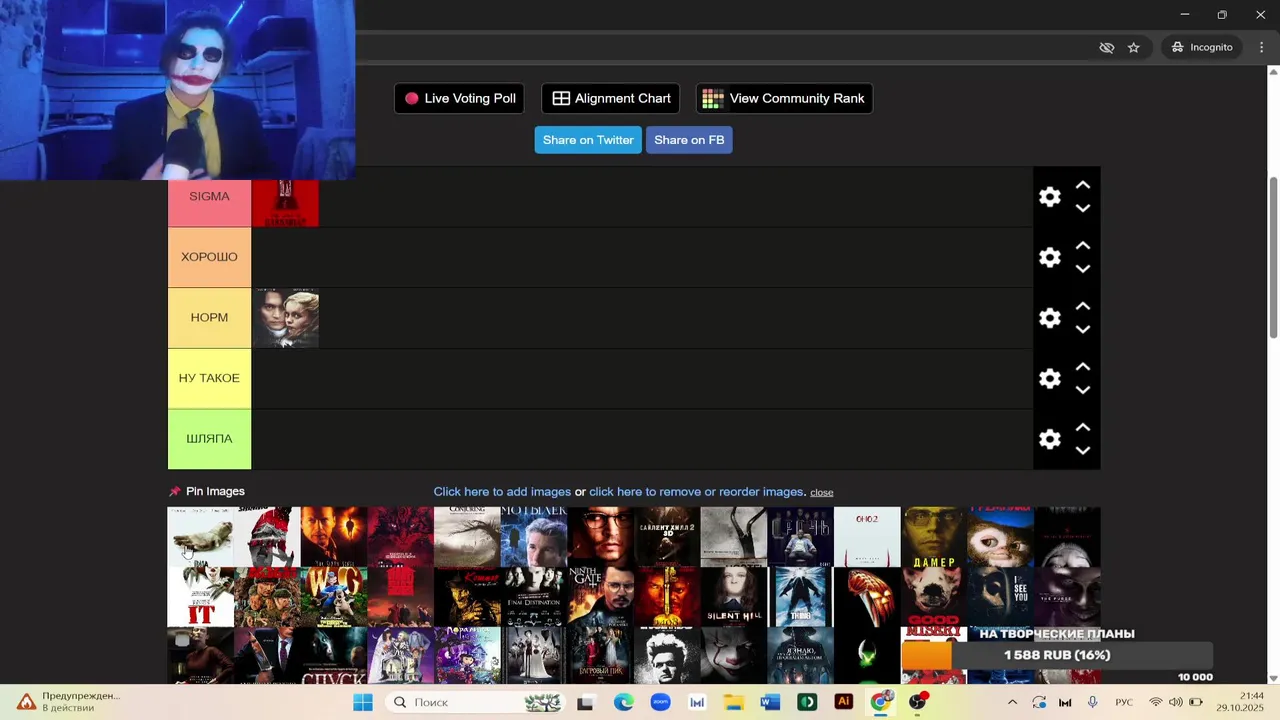Select the Halloween pumpkin poster thumbnail
The image size is (1280, 720).
[x=866, y=597]
